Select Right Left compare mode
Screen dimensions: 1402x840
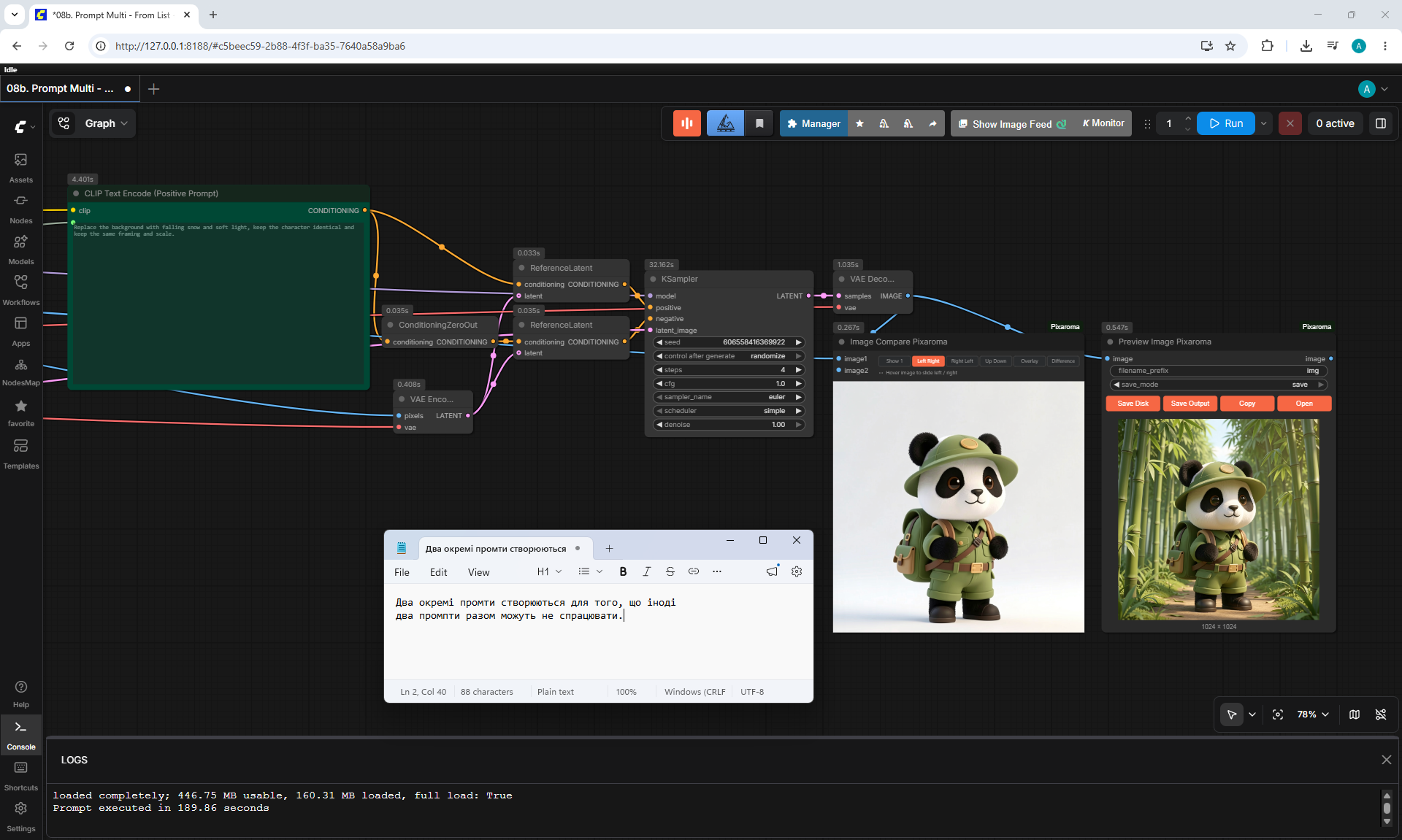tap(962, 361)
